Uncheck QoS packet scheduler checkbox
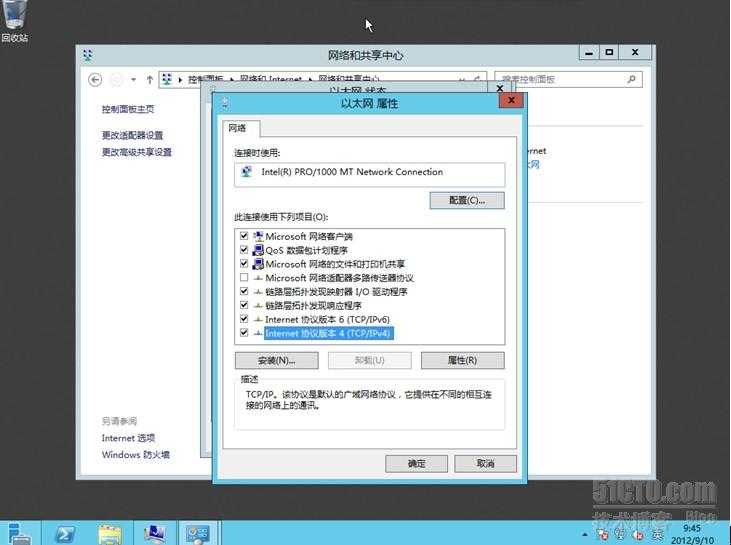The width and height of the screenshot is (731, 545). (244, 250)
